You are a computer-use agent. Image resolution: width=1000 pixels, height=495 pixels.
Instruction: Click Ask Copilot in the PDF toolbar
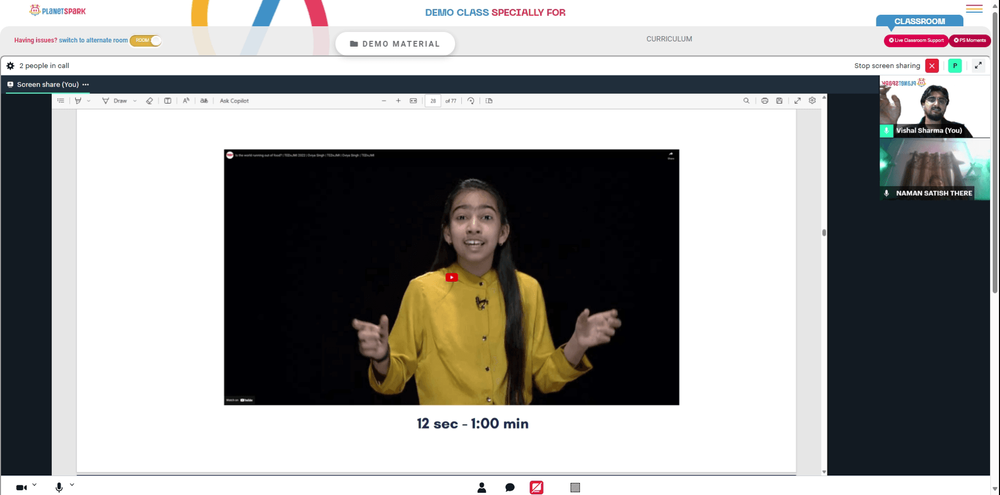(234, 101)
